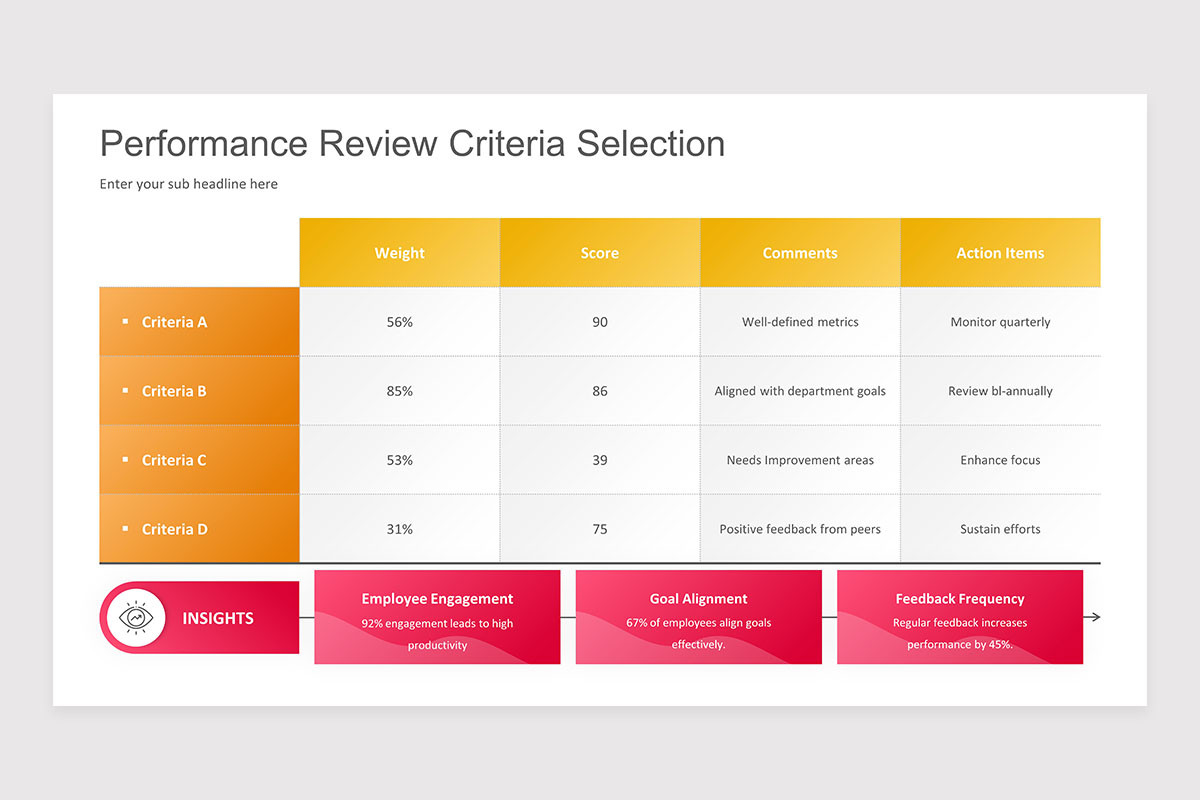
Task: Click the rightward arrow after Feedback Frequency card
Action: 1094,618
